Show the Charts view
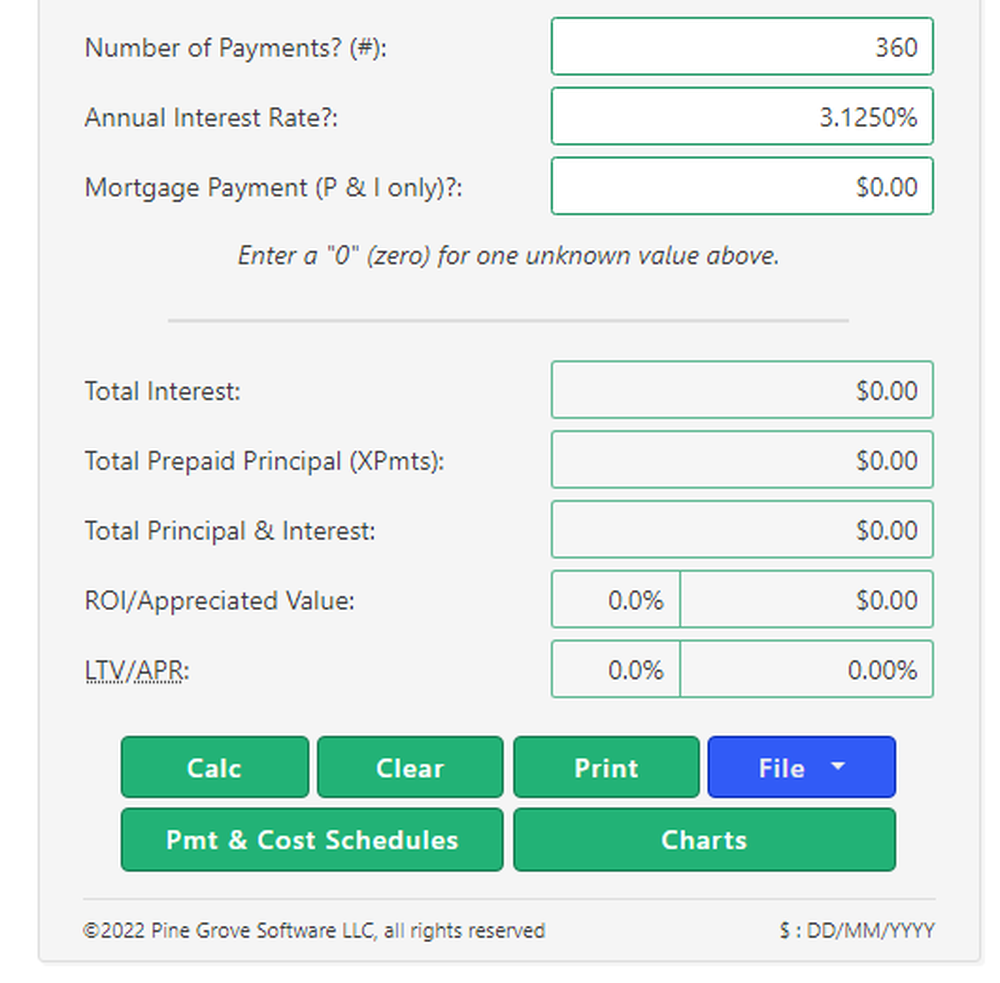 point(704,840)
